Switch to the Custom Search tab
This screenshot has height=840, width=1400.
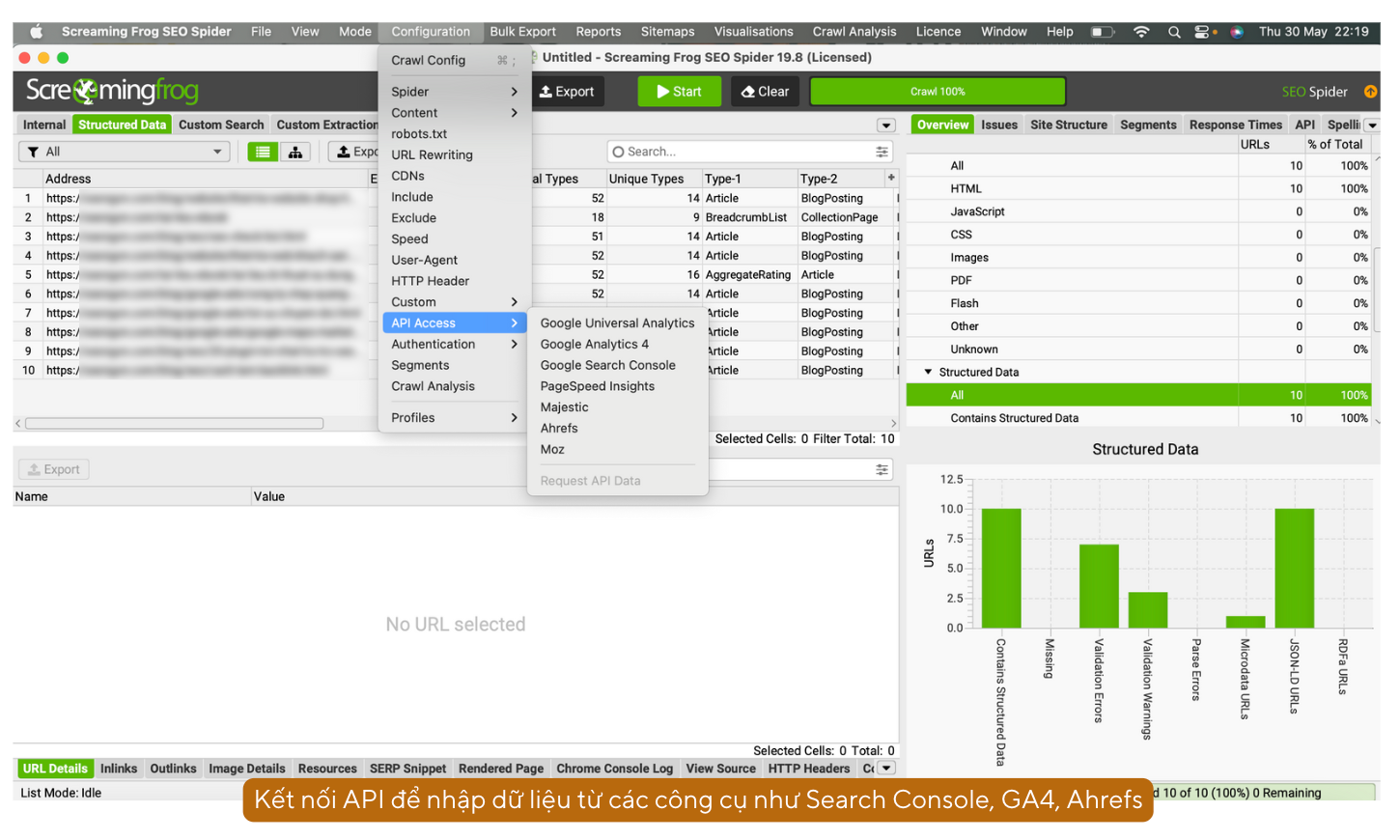221,126
